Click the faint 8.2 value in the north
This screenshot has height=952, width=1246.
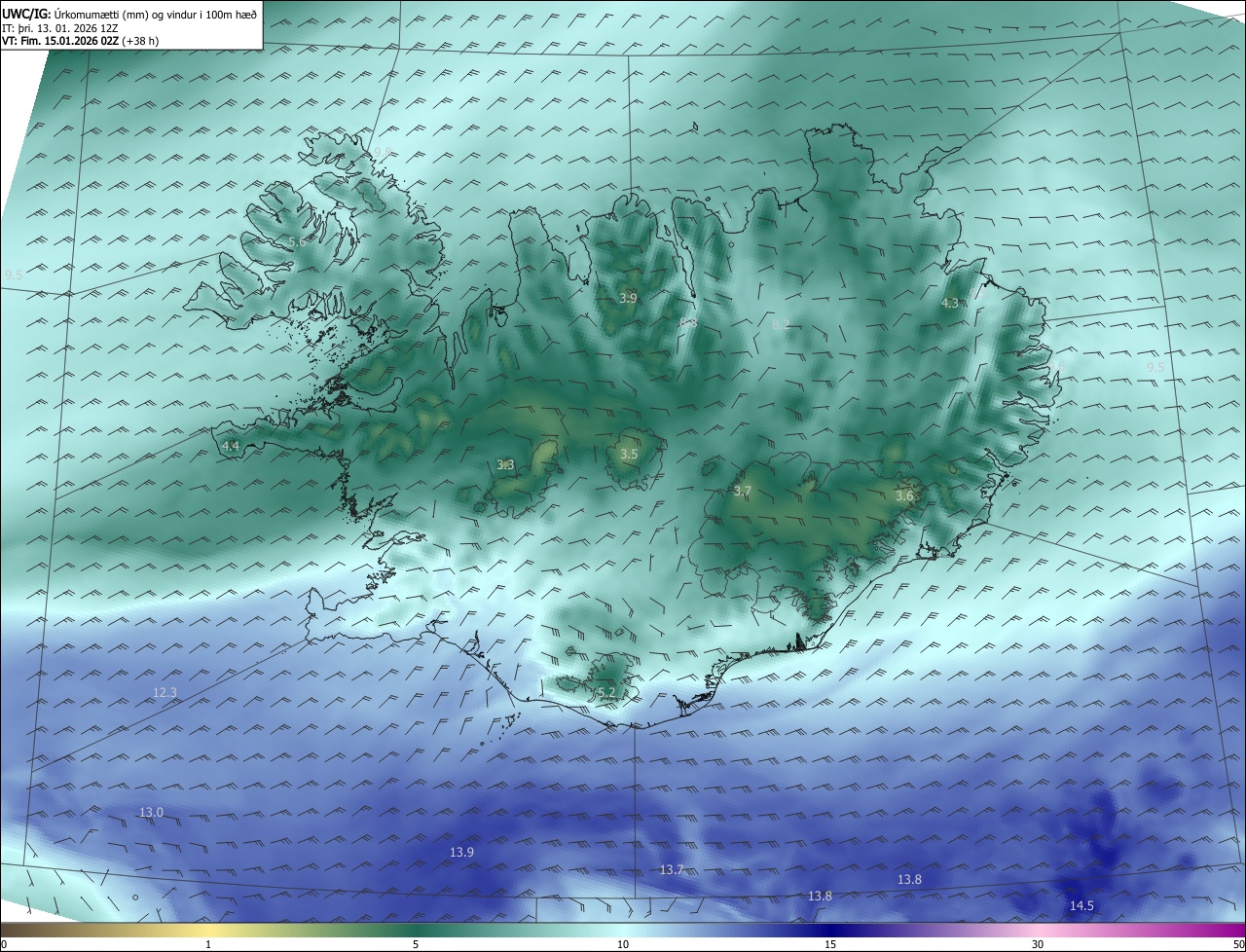pyautogui.click(x=781, y=325)
